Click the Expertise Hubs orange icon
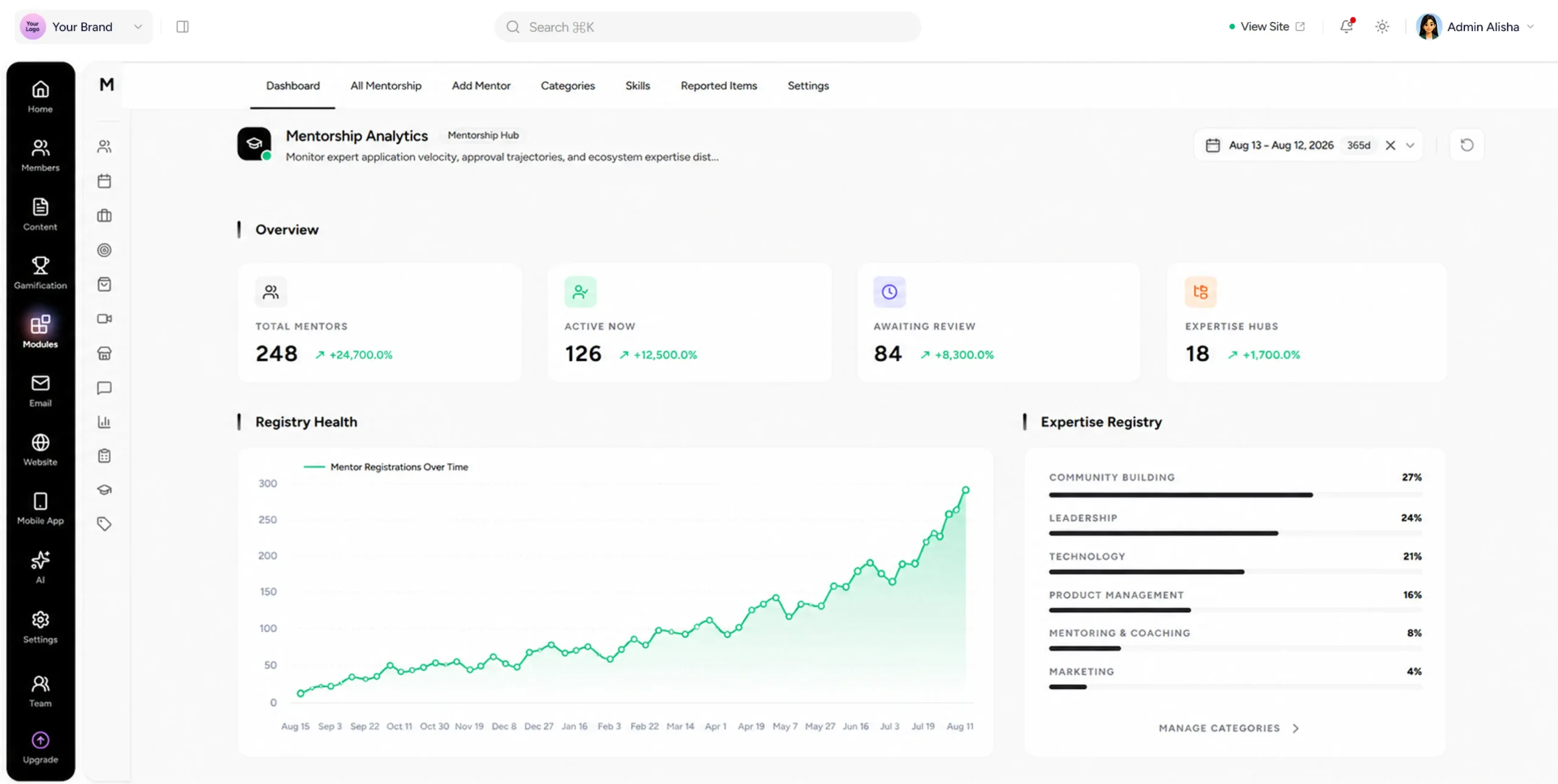1558x784 pixels. (1201, 292)
